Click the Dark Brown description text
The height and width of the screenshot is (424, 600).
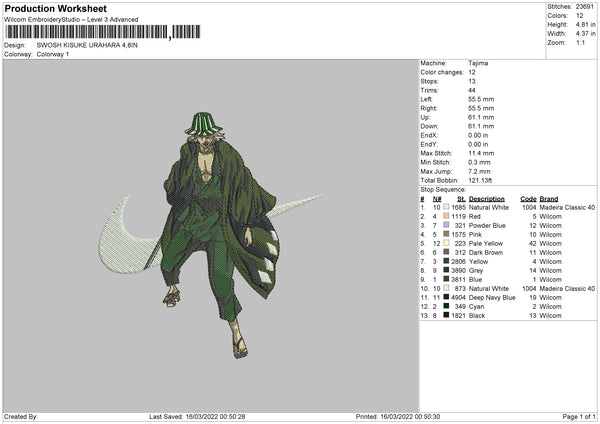point(486,253)
